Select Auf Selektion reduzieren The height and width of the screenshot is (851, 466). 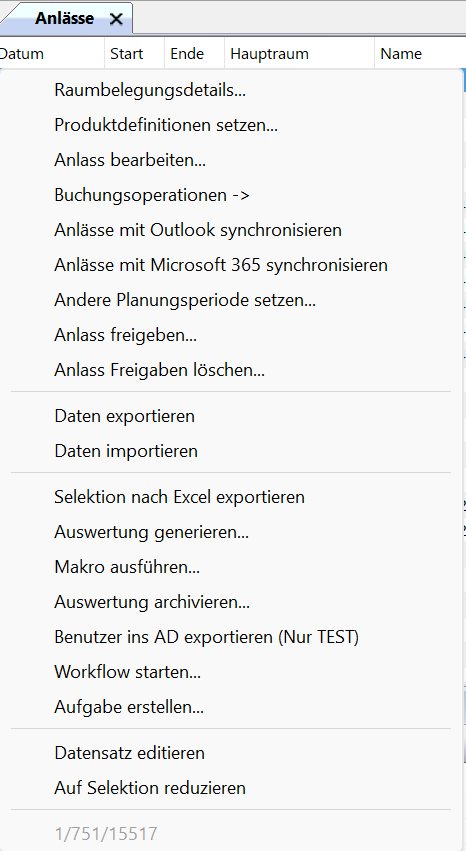[231, 788]
